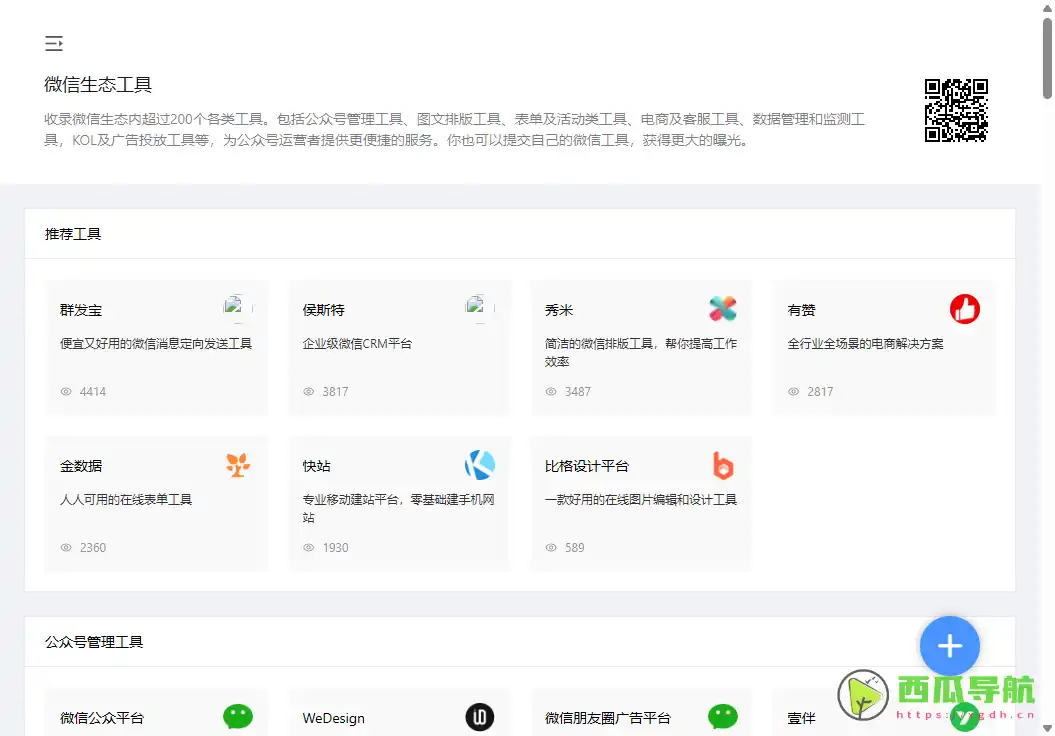
Task: Click the eye icon showing 589 views
Action: coord(552,547)
